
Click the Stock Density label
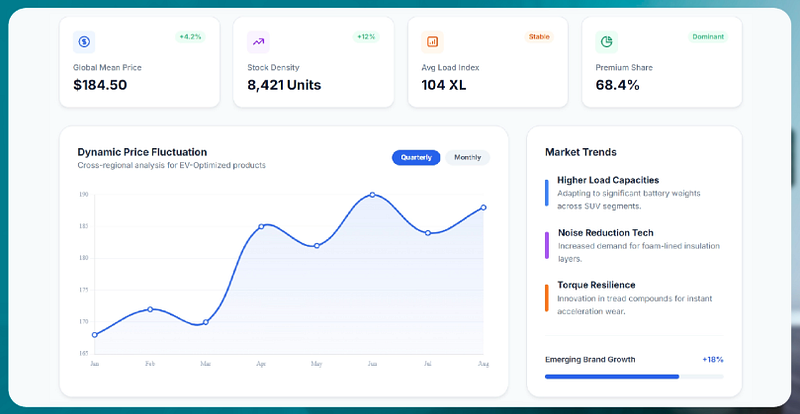coord(273,67)
